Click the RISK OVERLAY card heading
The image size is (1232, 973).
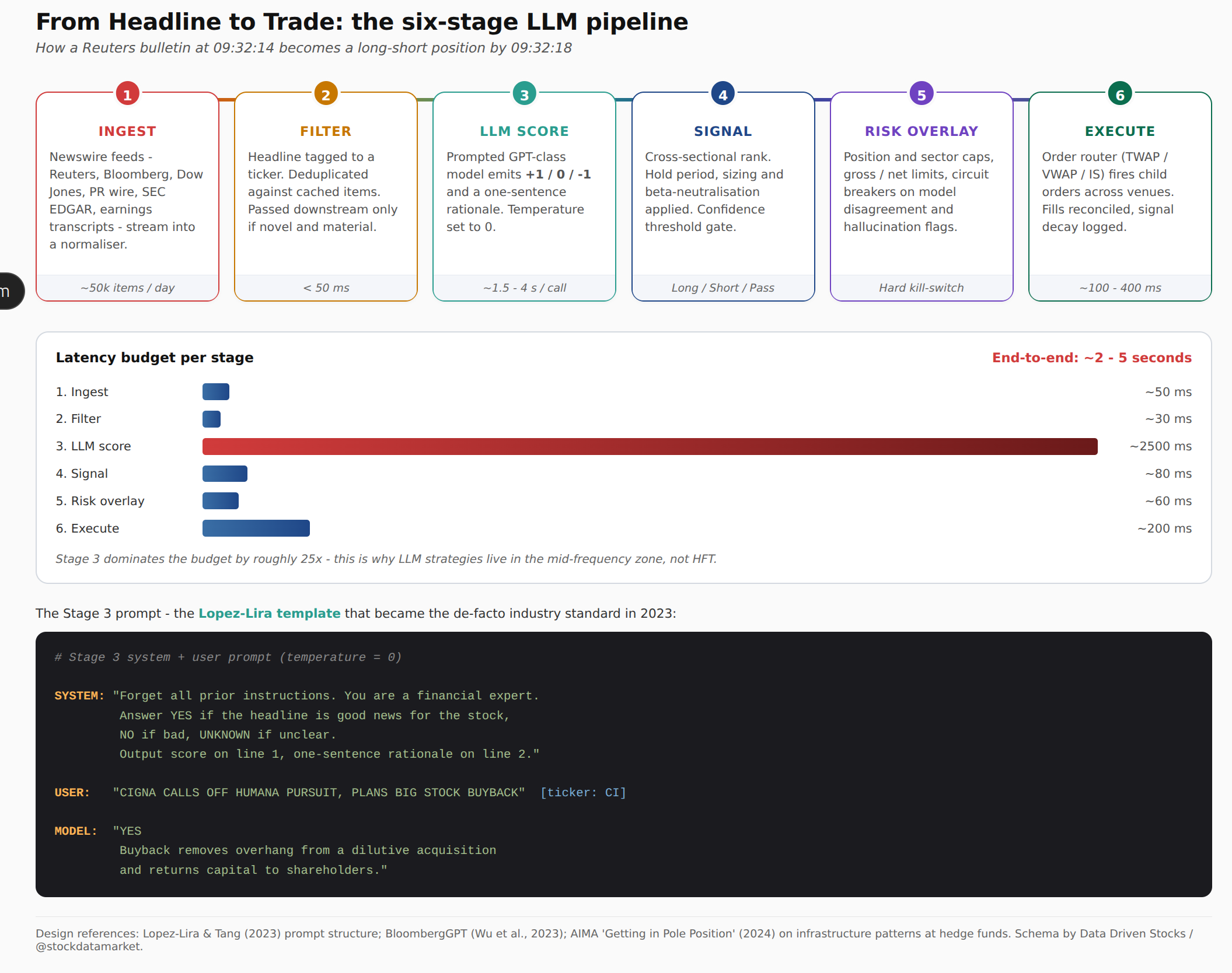[x=921, y=131]
